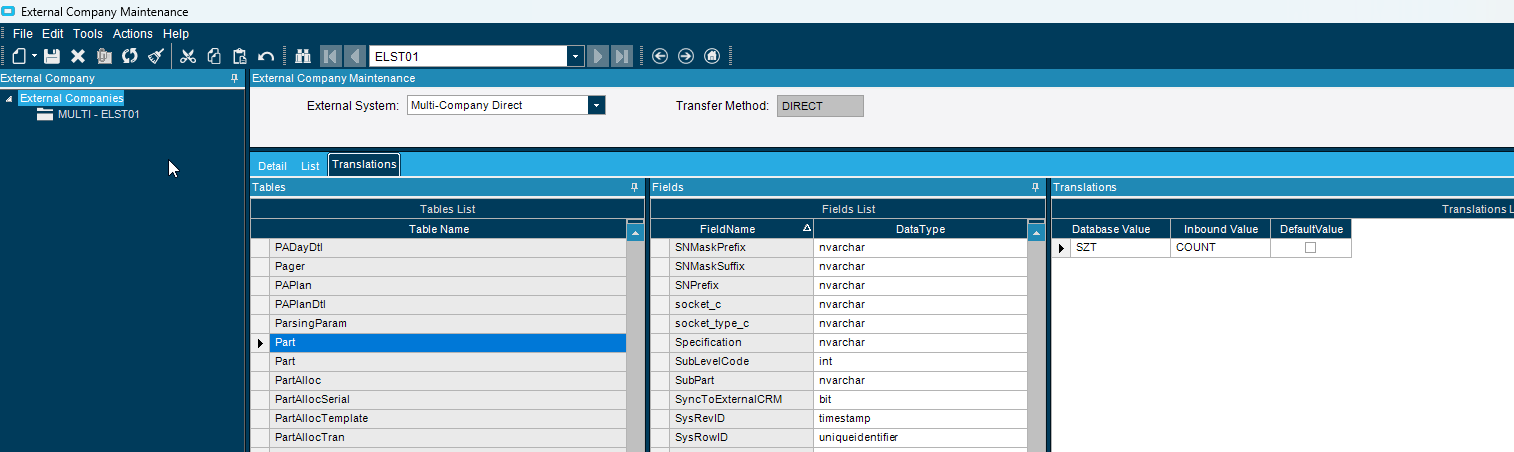
Task: Click the Save icon in toolbar
Action: point(52,56)
